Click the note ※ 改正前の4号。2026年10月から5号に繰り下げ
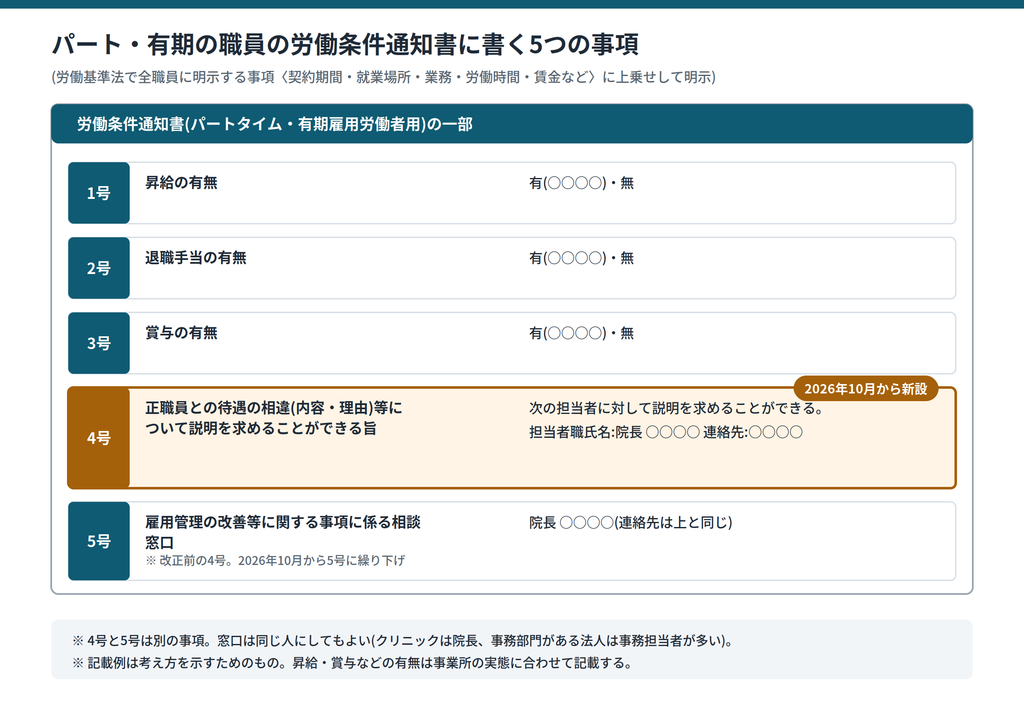The height and width of the screenshot is (705, 1024). coord(275,560)
